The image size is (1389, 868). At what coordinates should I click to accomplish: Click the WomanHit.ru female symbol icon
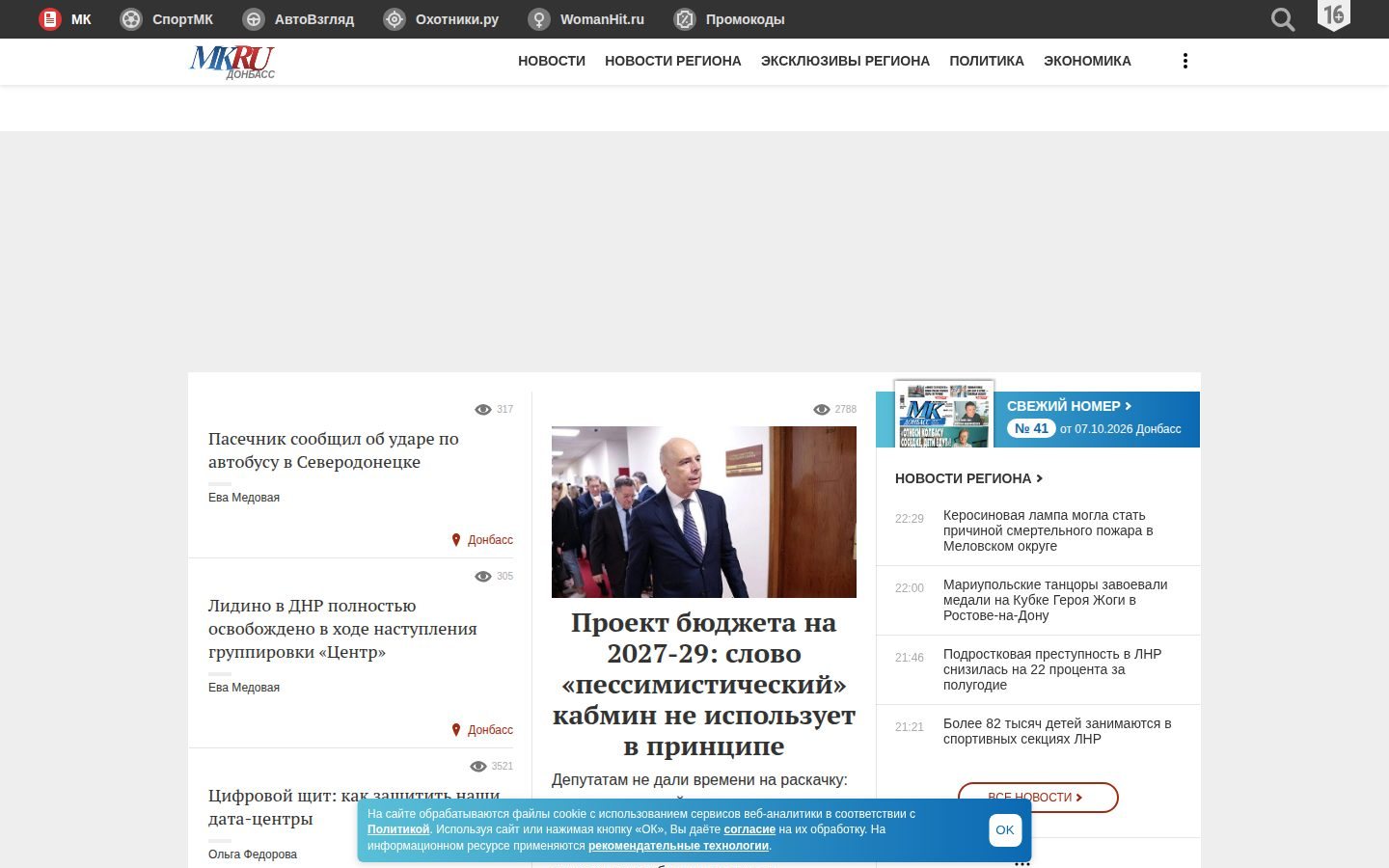[539, 19]
